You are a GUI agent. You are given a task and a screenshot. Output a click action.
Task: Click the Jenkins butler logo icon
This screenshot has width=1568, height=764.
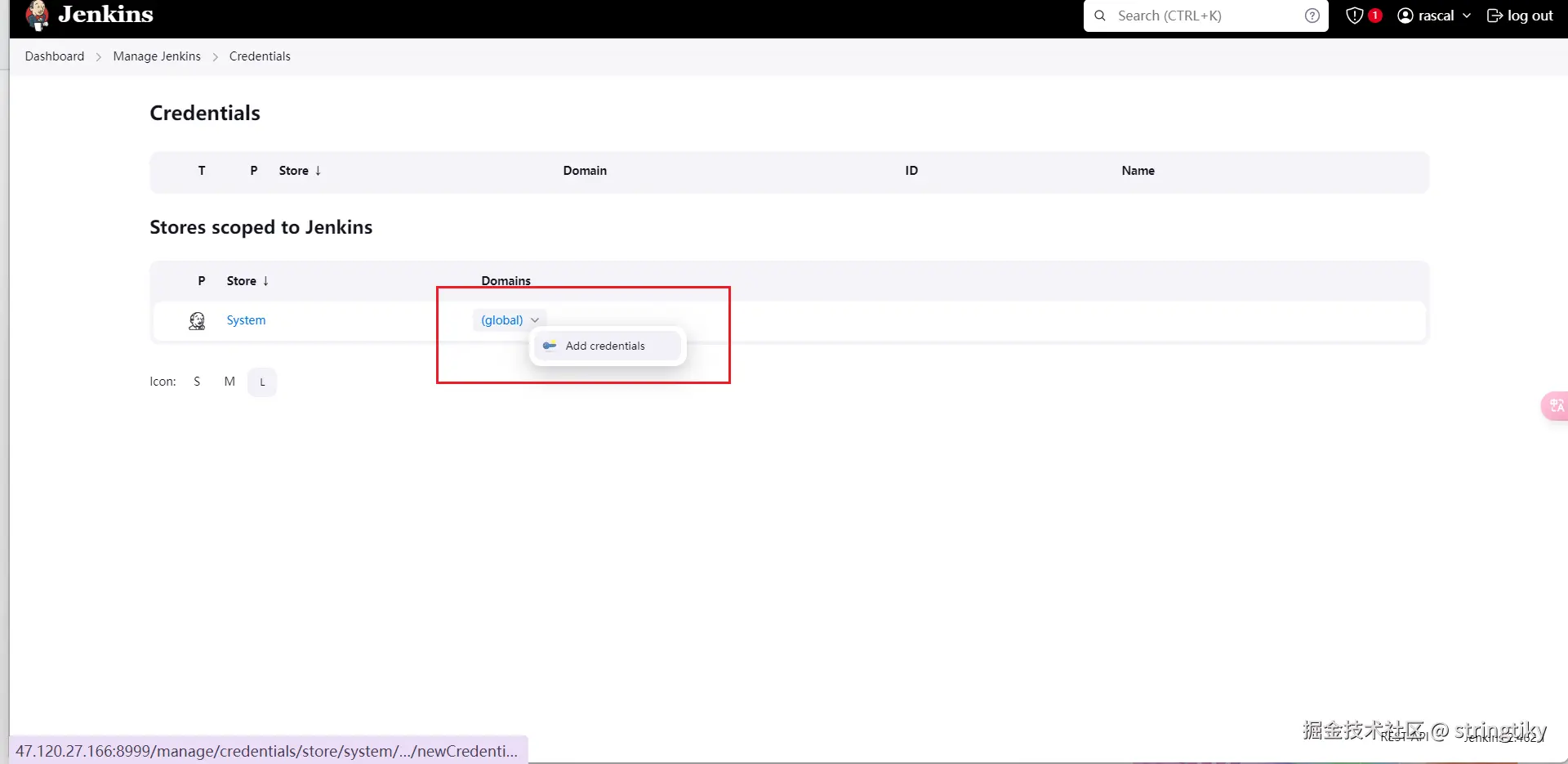37,16
